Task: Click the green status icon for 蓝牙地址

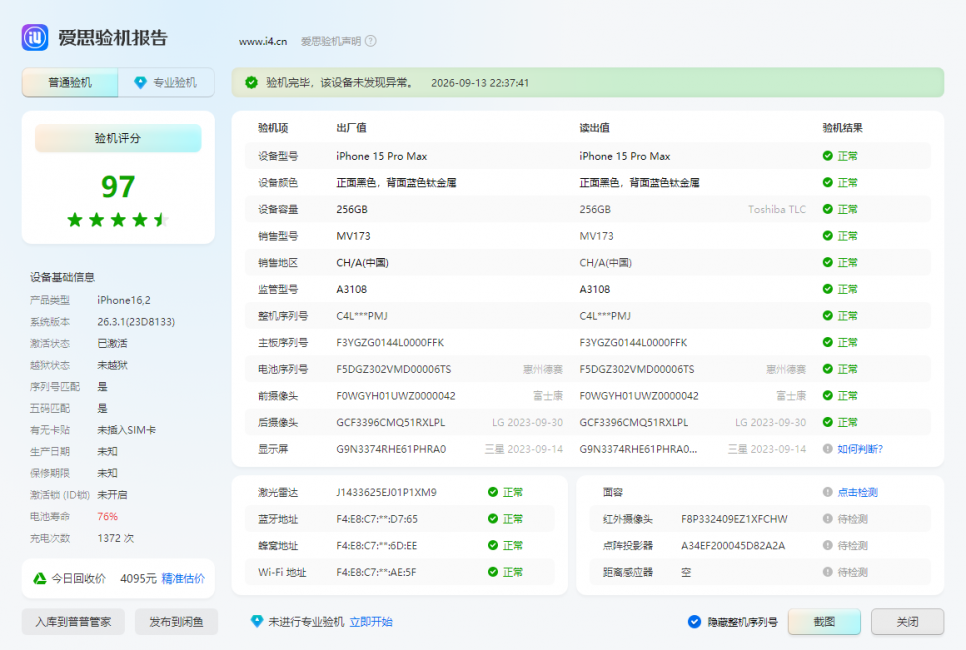Action: tap(493, 519)
